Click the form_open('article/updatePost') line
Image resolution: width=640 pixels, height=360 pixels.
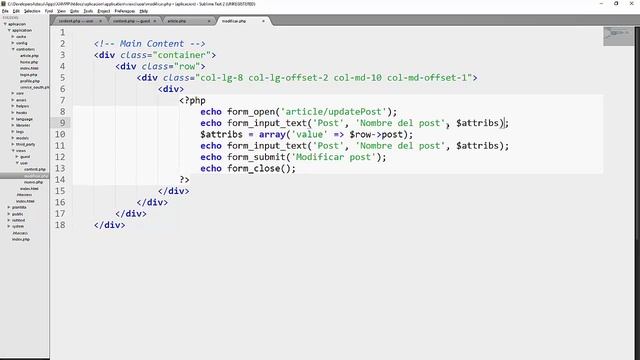(298, 112)
